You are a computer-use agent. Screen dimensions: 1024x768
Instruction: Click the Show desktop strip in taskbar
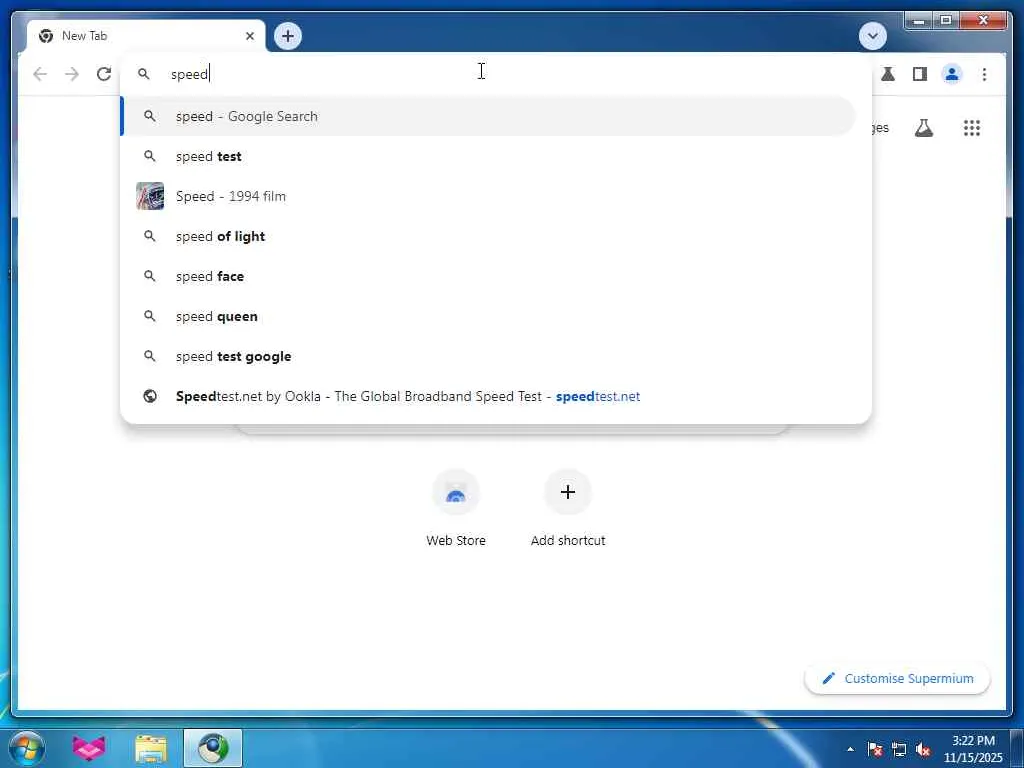(1017, 748)
